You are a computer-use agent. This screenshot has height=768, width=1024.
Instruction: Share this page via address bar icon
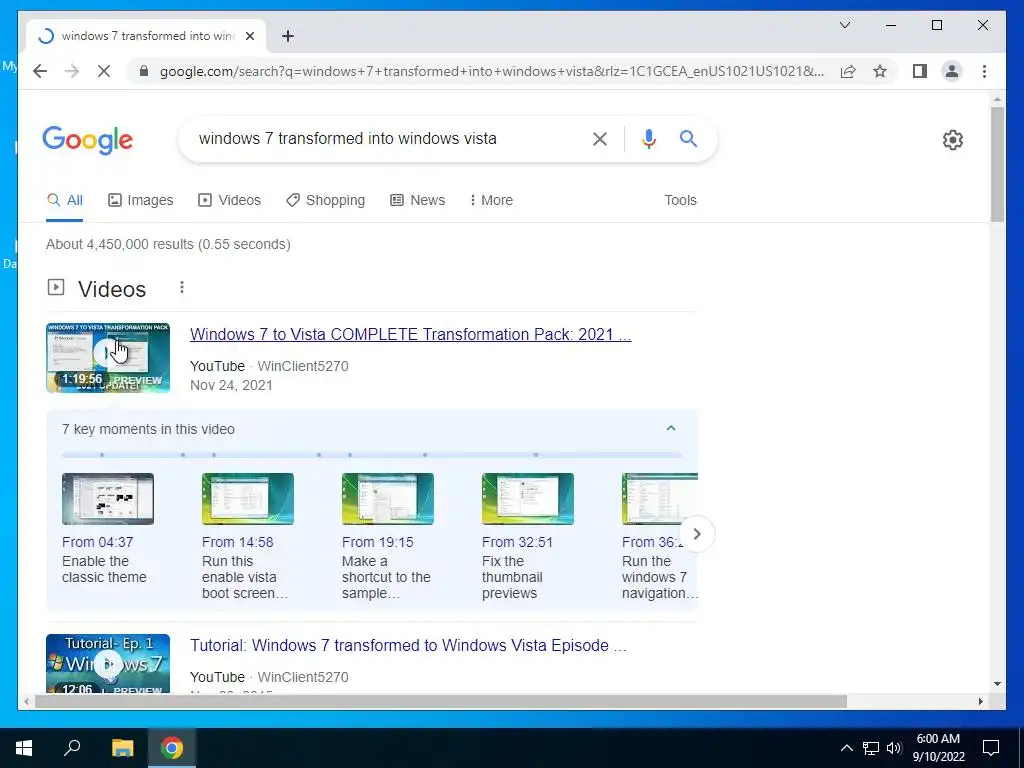[x=848, y=71]
